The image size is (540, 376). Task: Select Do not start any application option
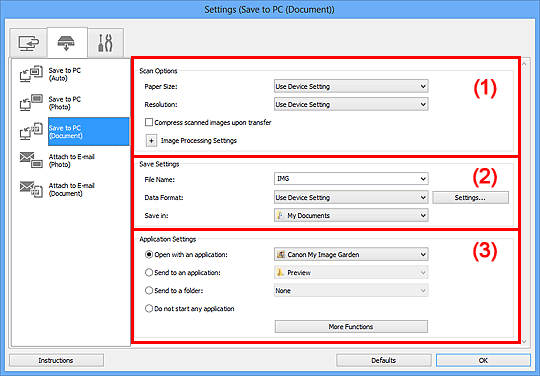[149, 309]
